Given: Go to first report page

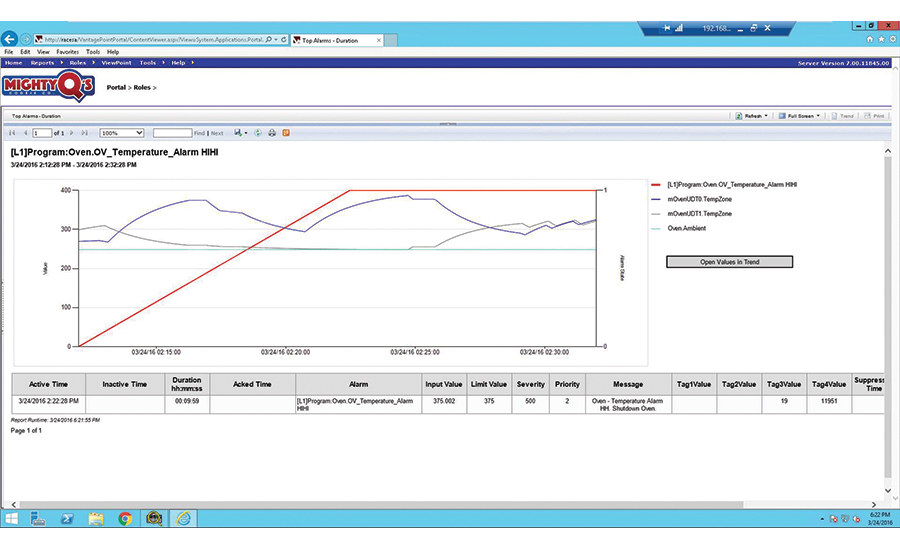Looking at the screenshot, I should pyautogui.click(x=12, y=132).
